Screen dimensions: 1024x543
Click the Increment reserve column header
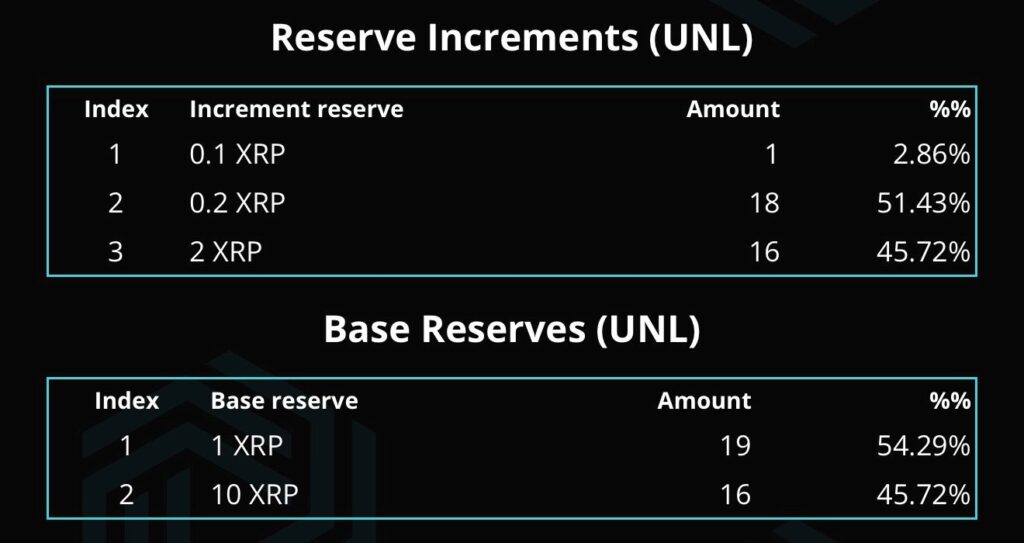pos(296,109)
